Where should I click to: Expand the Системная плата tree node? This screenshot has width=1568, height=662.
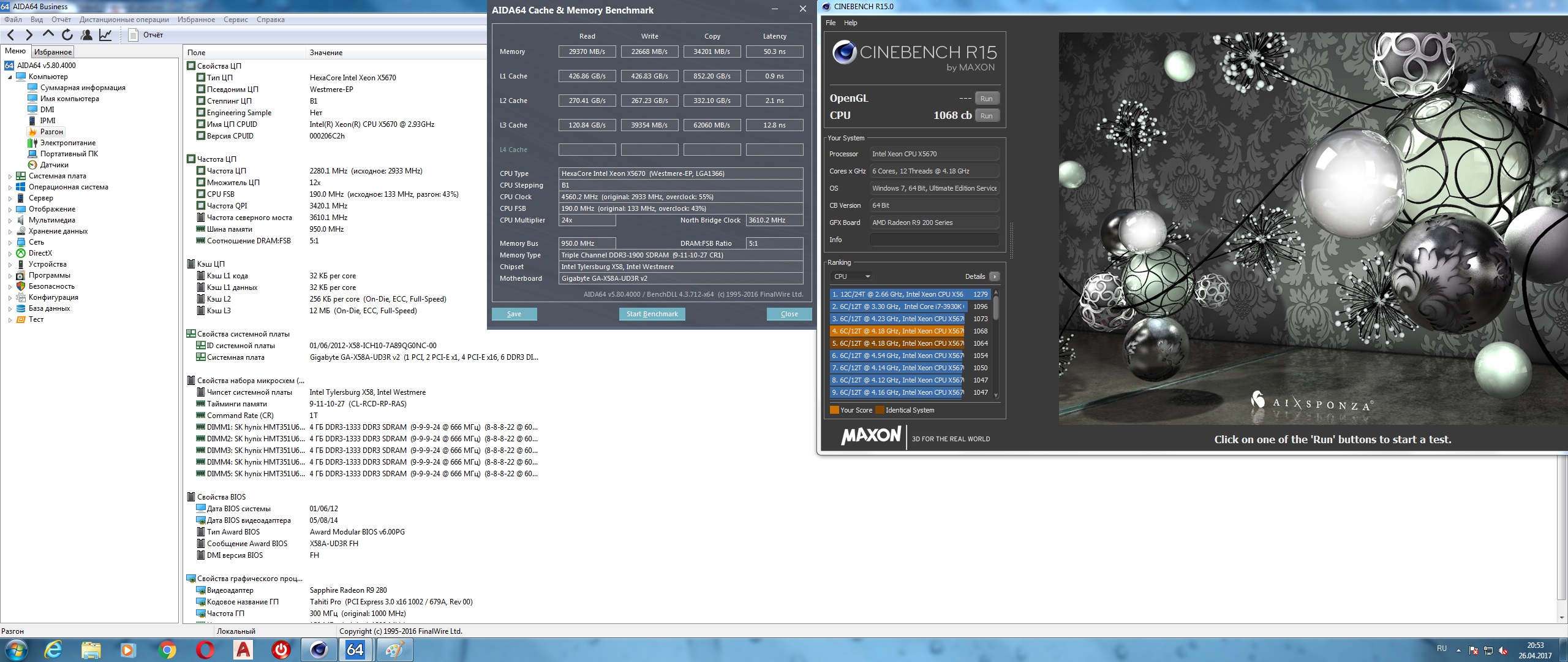[x=10, y=177]
